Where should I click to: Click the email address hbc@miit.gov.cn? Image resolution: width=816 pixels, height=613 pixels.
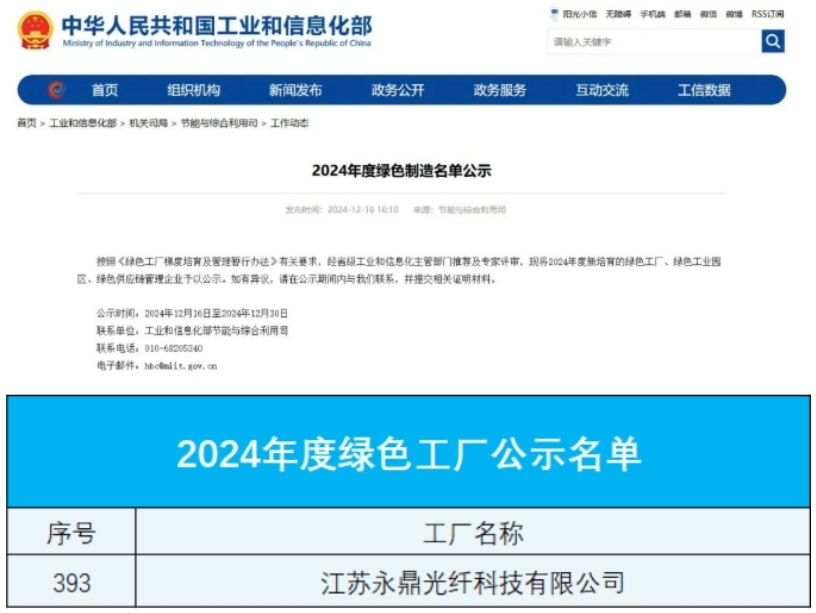(x=181, y=366)
